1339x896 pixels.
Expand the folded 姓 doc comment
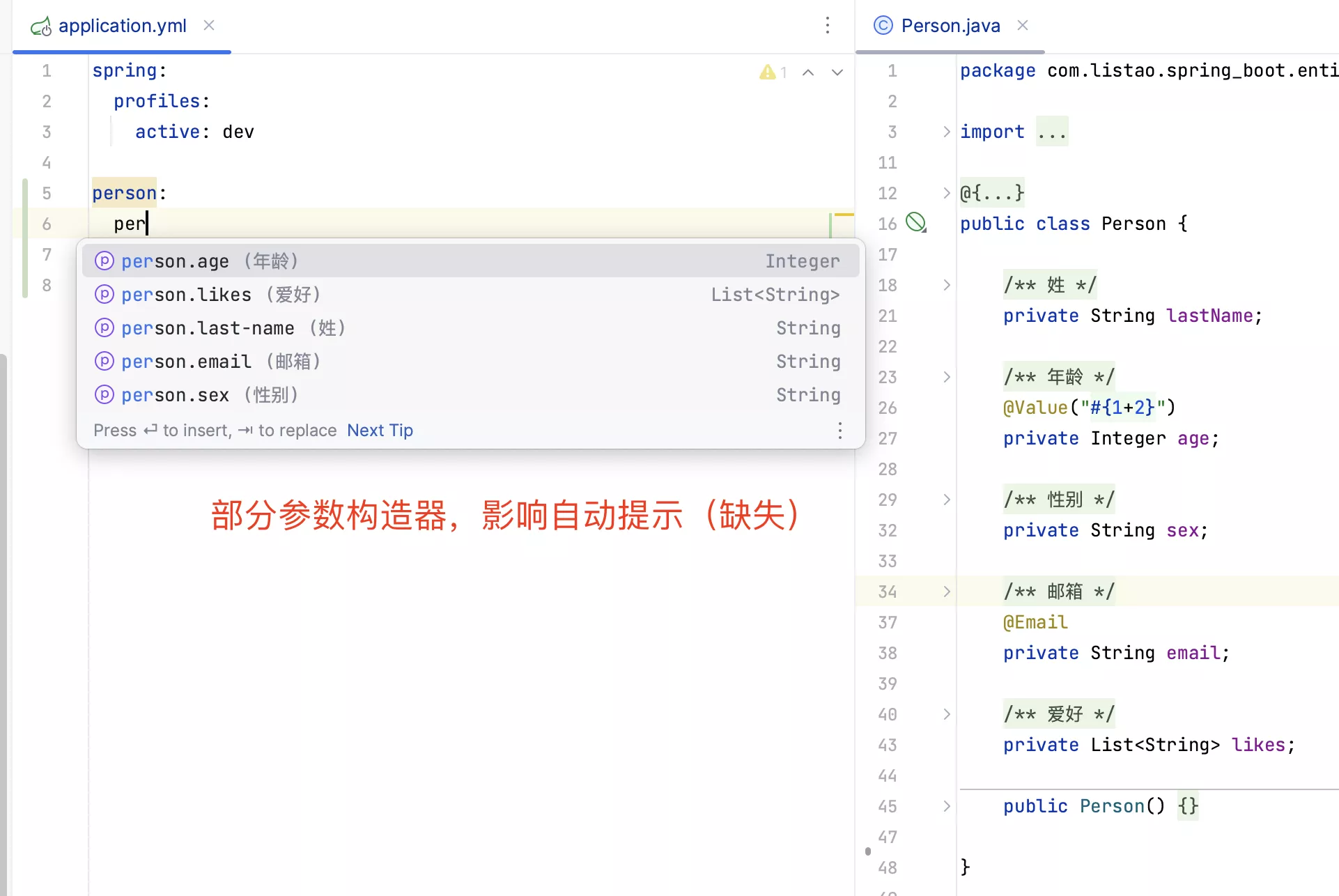pos(946,285)
